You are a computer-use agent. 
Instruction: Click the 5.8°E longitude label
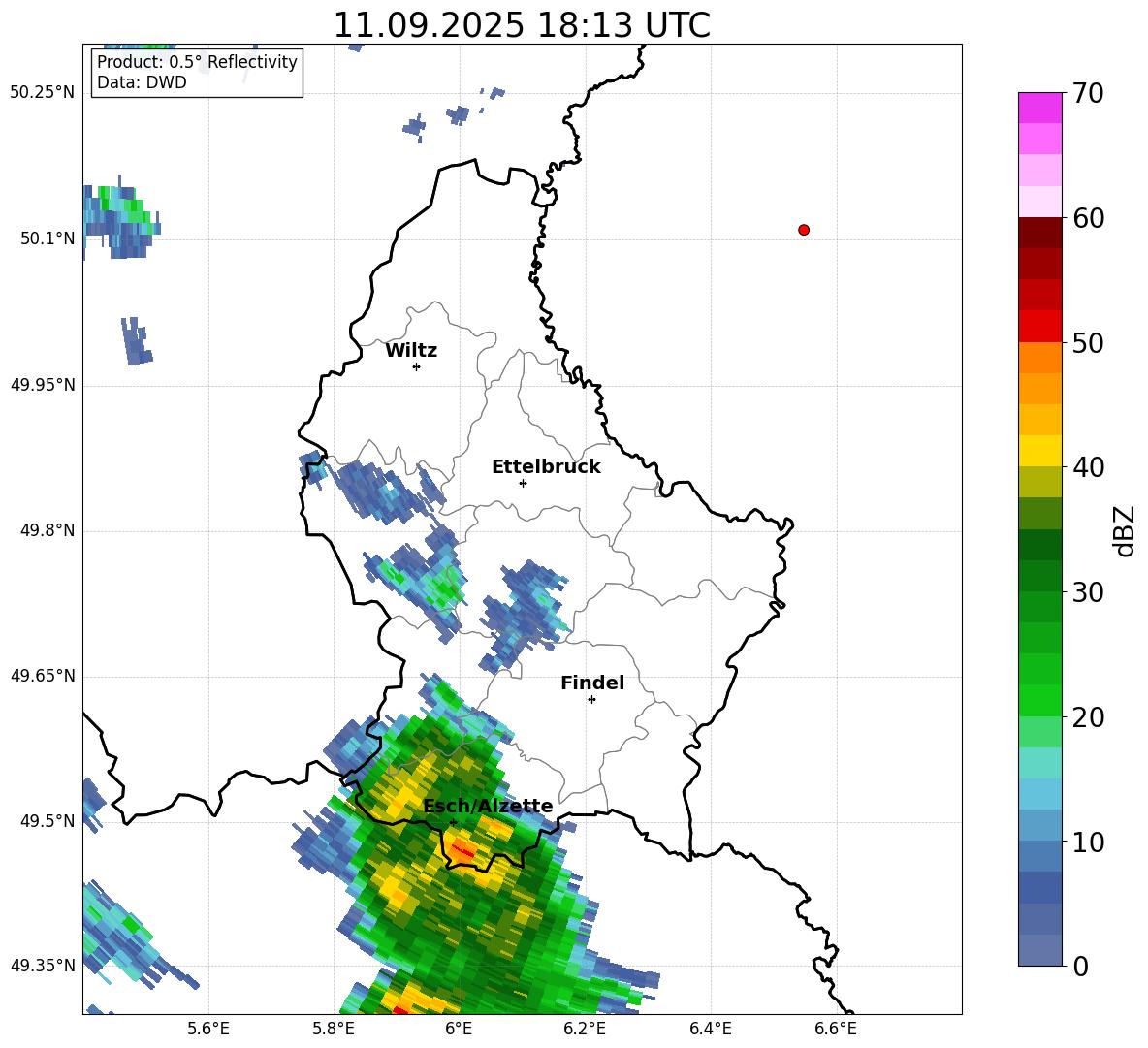[334, 1029]
